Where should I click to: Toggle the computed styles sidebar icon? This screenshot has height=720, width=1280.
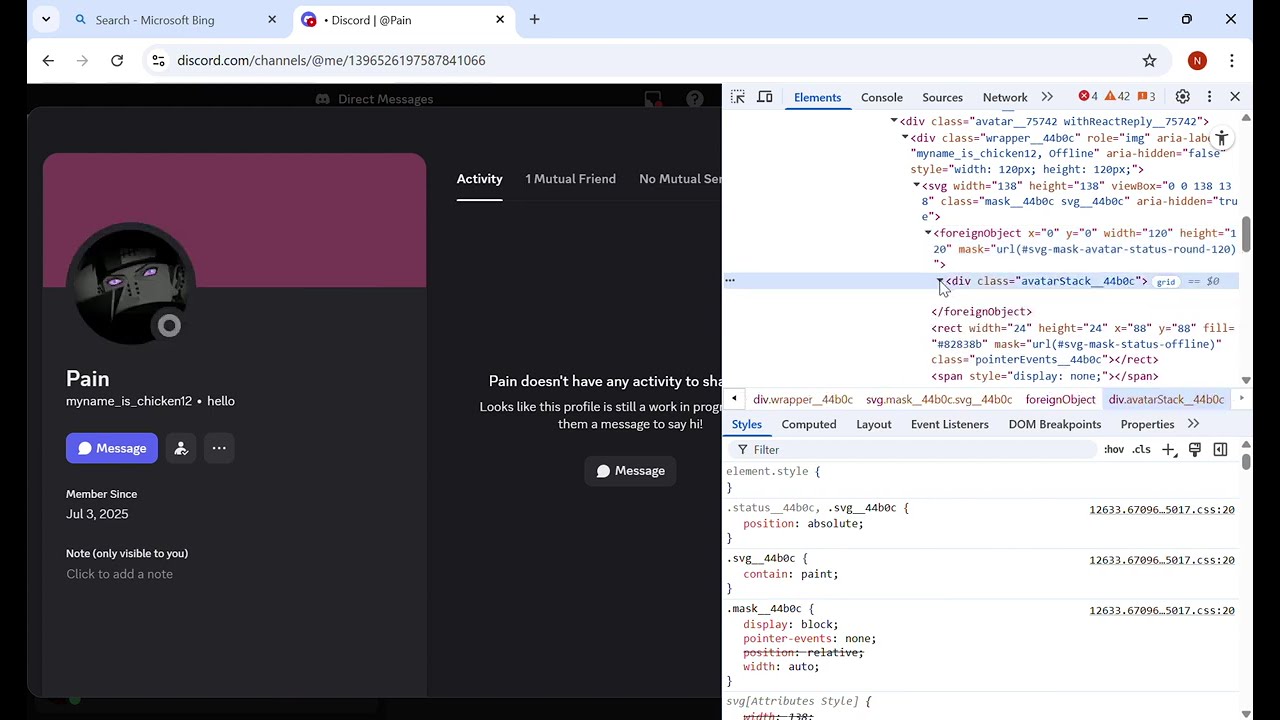coord(1220,450)
